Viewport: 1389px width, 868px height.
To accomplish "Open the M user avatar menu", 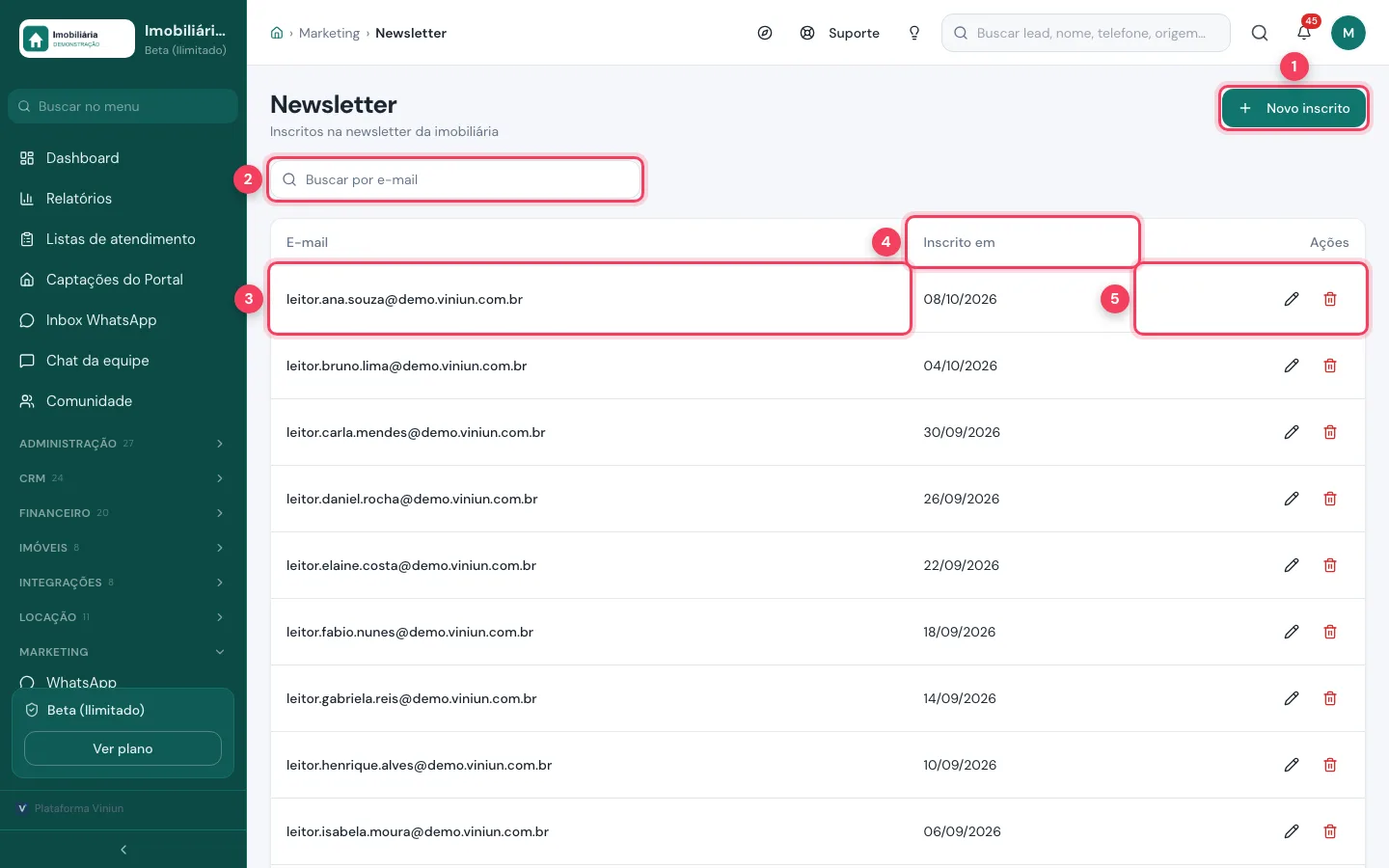I will (x=1348, y=33).
